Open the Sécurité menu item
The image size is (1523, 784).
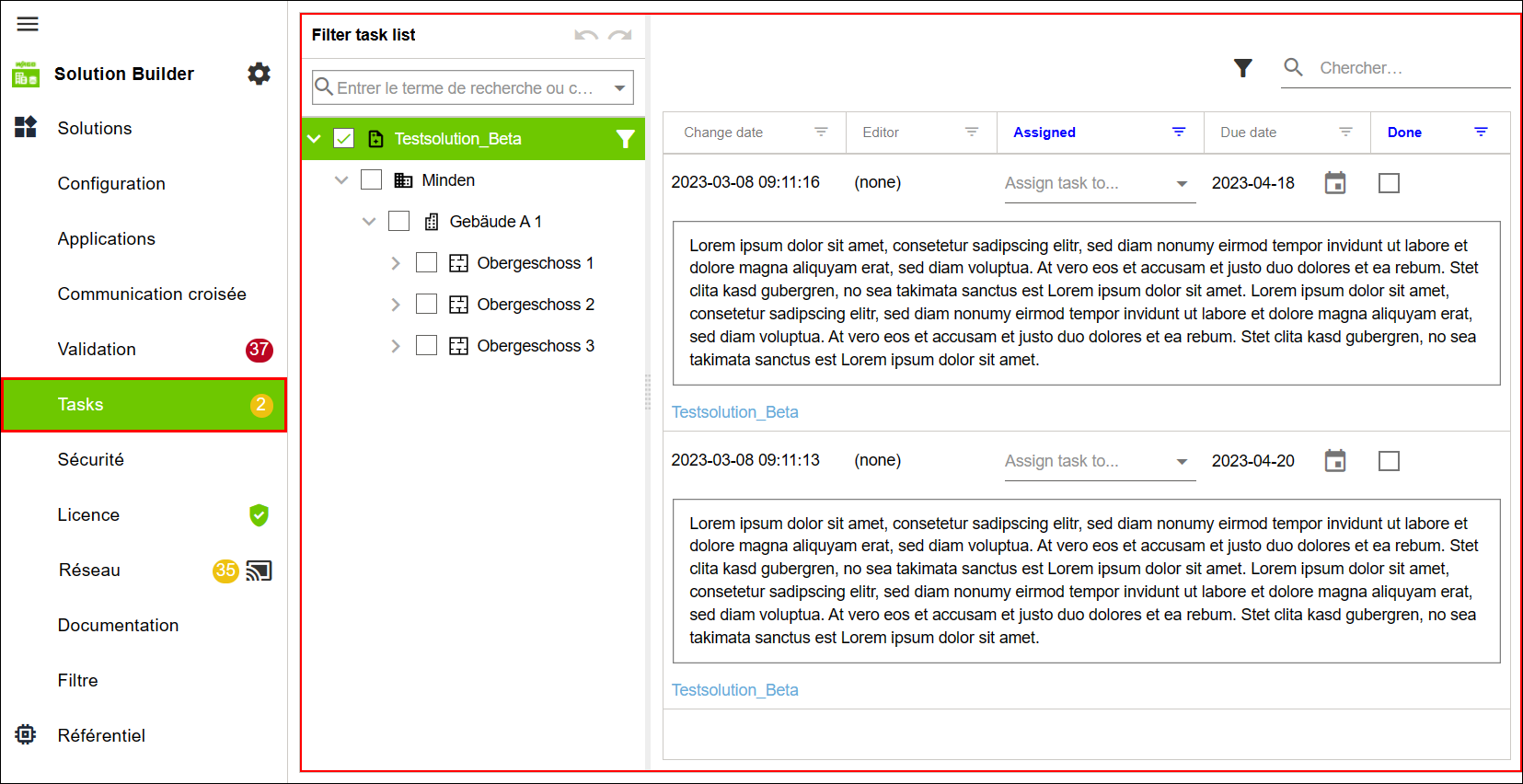(x=90, y=459)
